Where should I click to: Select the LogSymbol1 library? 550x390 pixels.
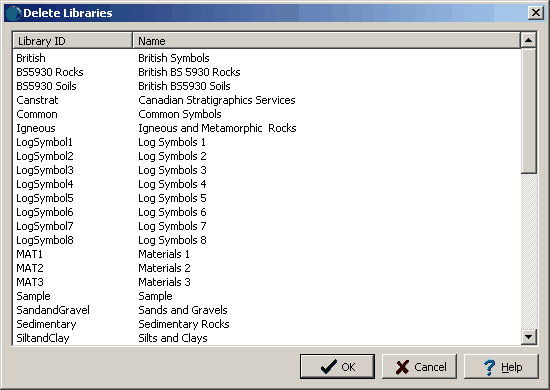point(267,142)
